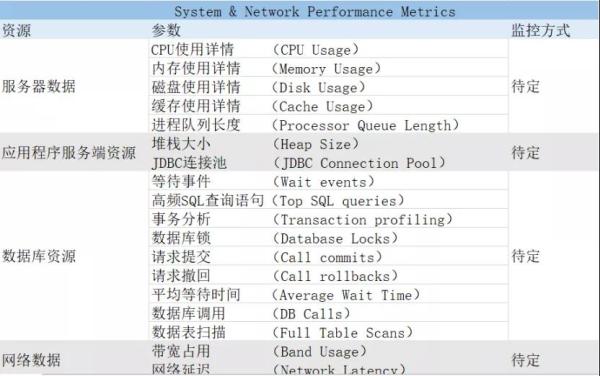
Task: Click the 堆栈大小 Heap Size cell
Action: pyautogui.click(x=328, y=143)
